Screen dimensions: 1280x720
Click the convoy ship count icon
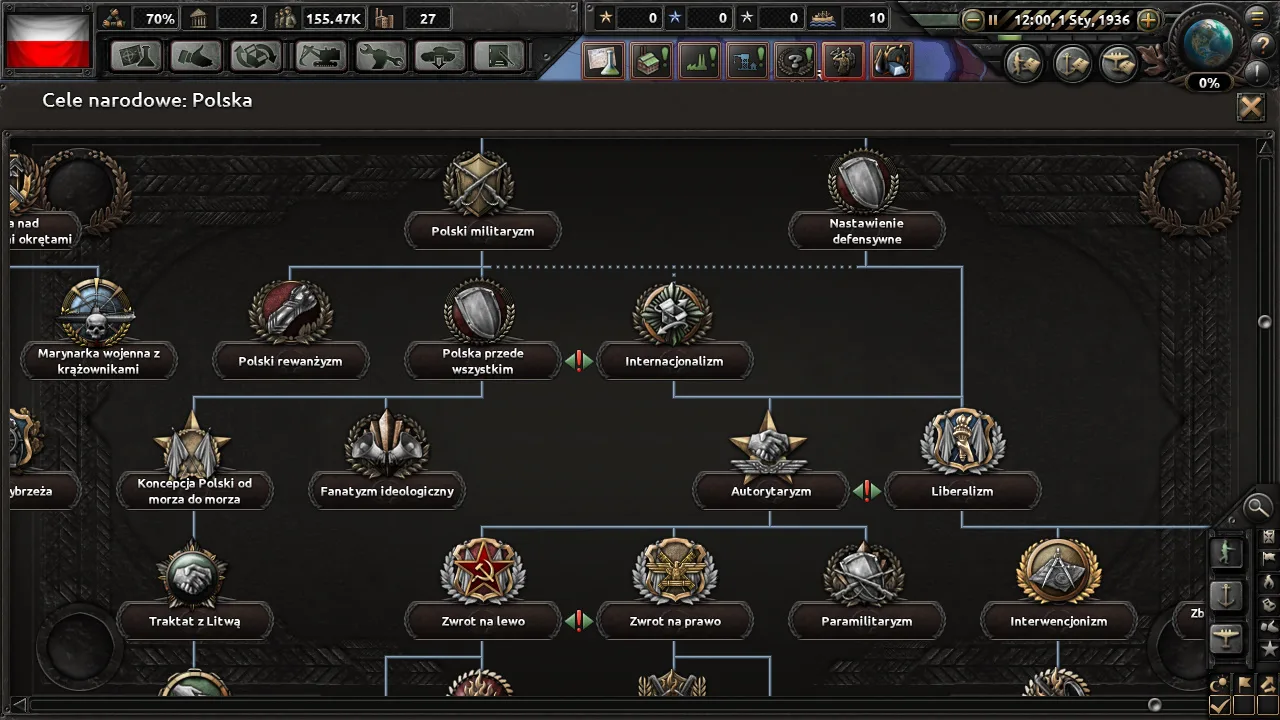824,18
